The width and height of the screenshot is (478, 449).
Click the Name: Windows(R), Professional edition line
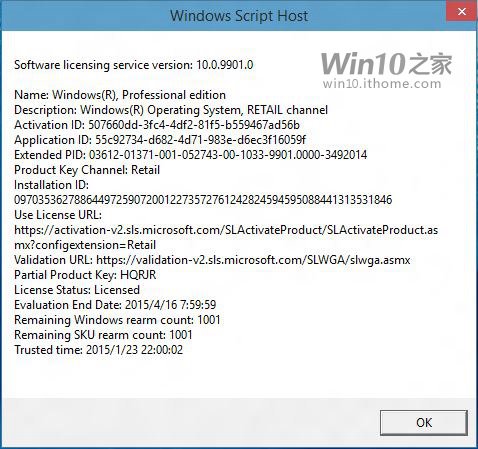(120, 95)
